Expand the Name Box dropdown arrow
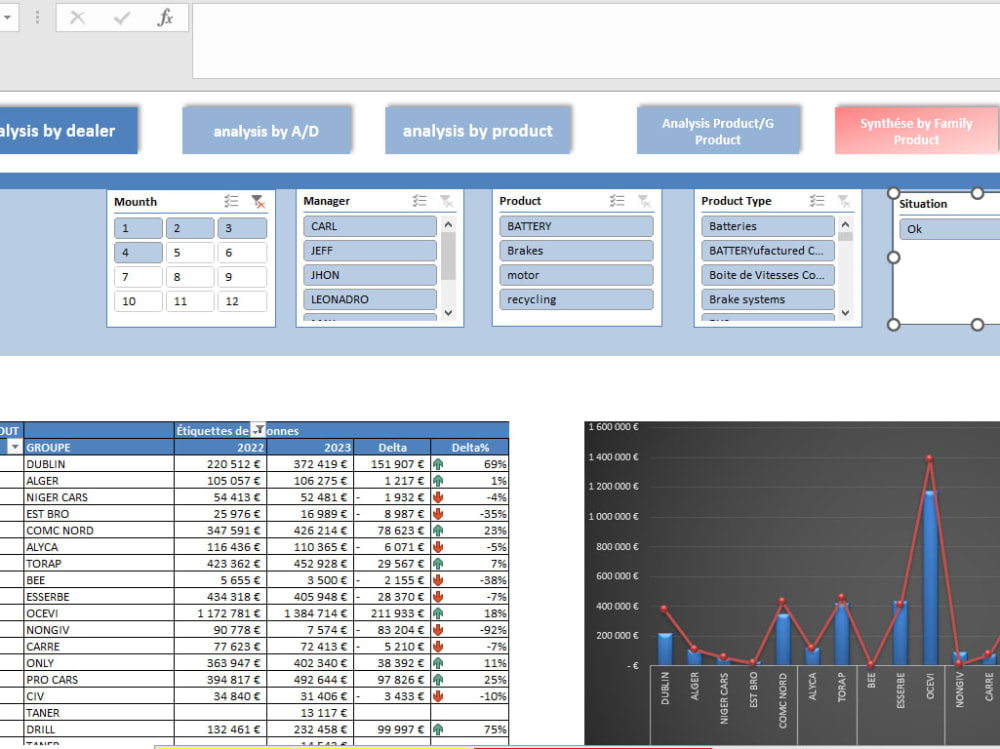This screenshot has width=1000, height=749. (8, 17)
